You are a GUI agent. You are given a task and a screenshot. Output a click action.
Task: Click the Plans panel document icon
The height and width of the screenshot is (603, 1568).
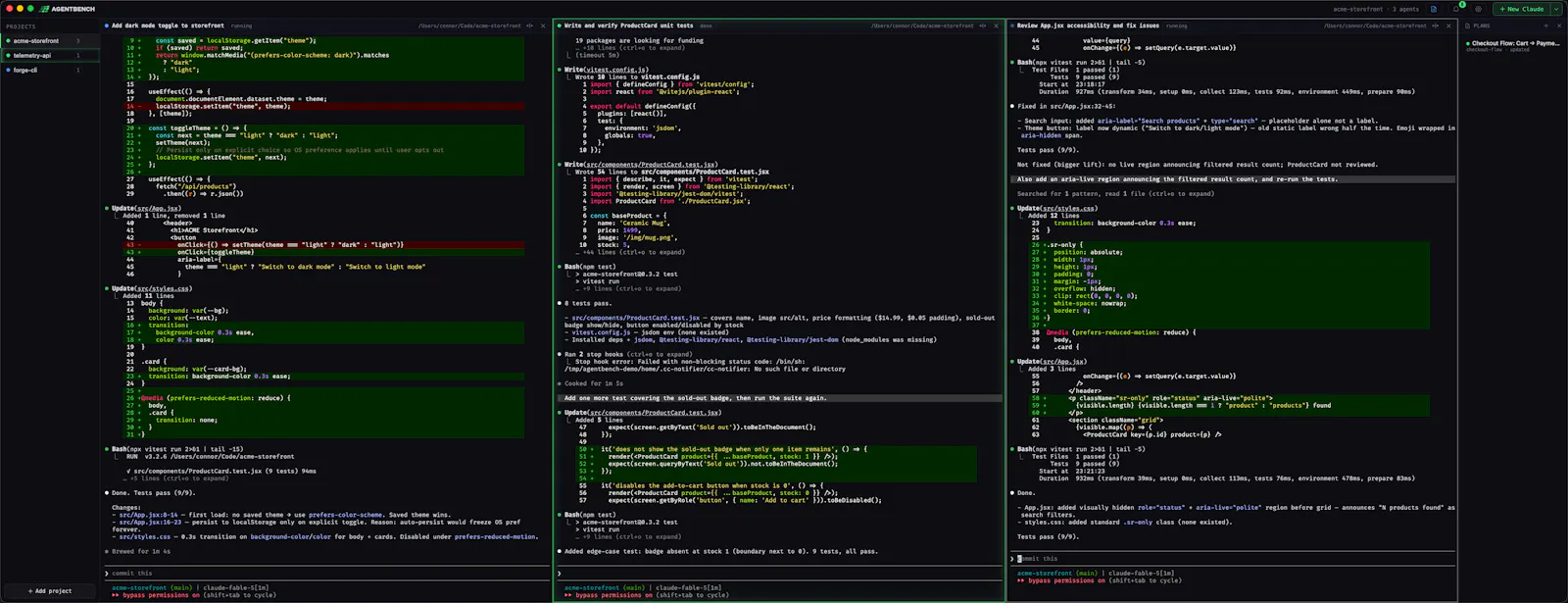click(x=1468, y=26)
